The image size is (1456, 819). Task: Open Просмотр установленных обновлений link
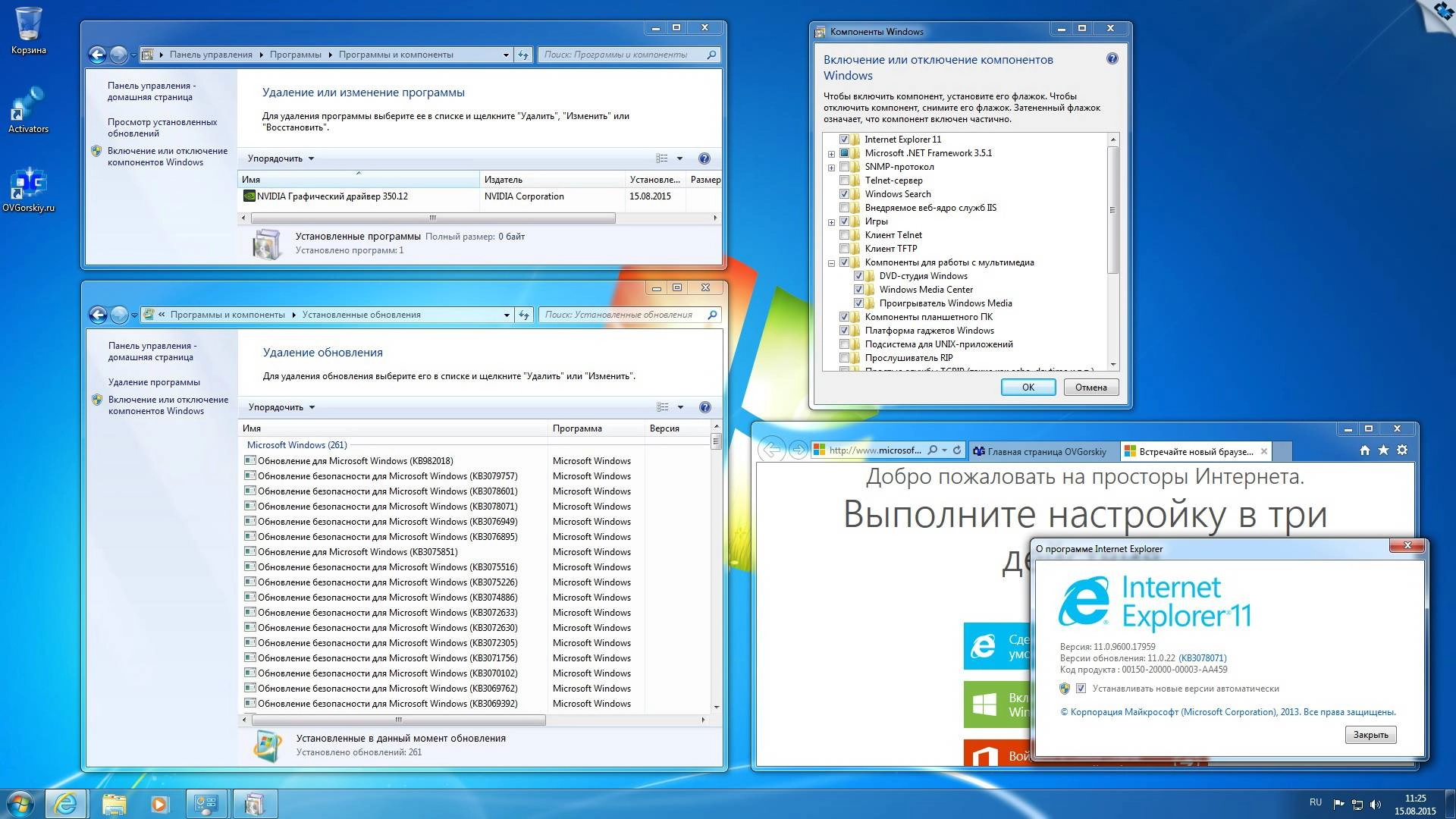162,127
